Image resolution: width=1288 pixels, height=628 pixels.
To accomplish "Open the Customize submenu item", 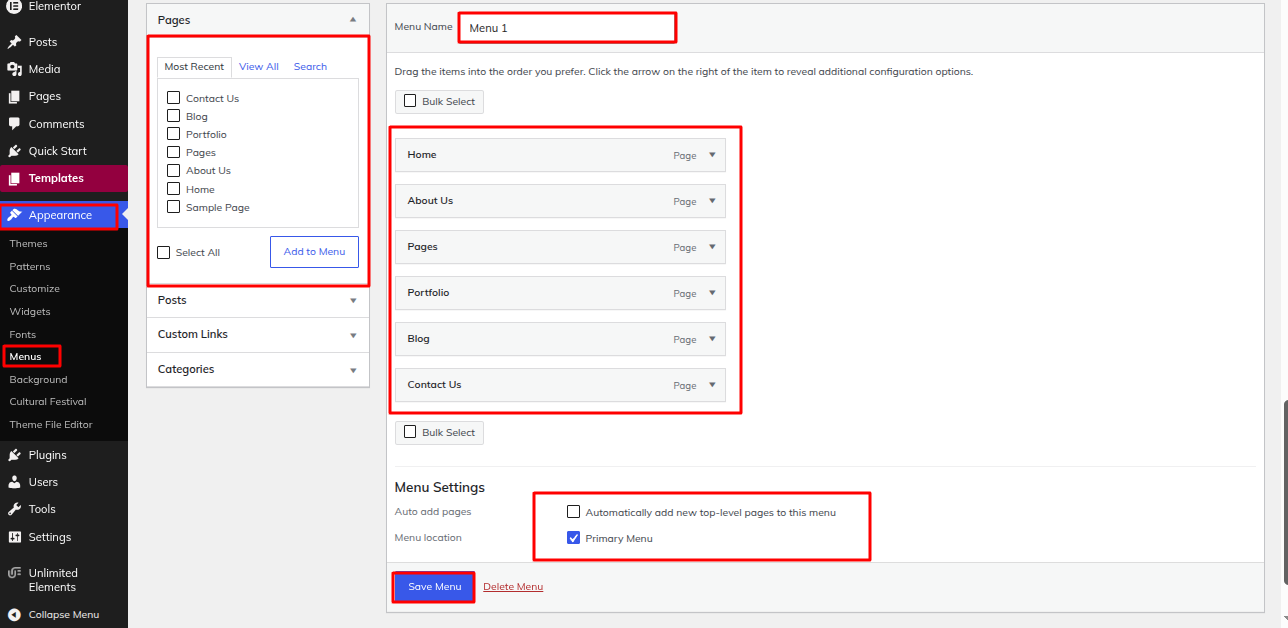I will click(x=35, y=289).
